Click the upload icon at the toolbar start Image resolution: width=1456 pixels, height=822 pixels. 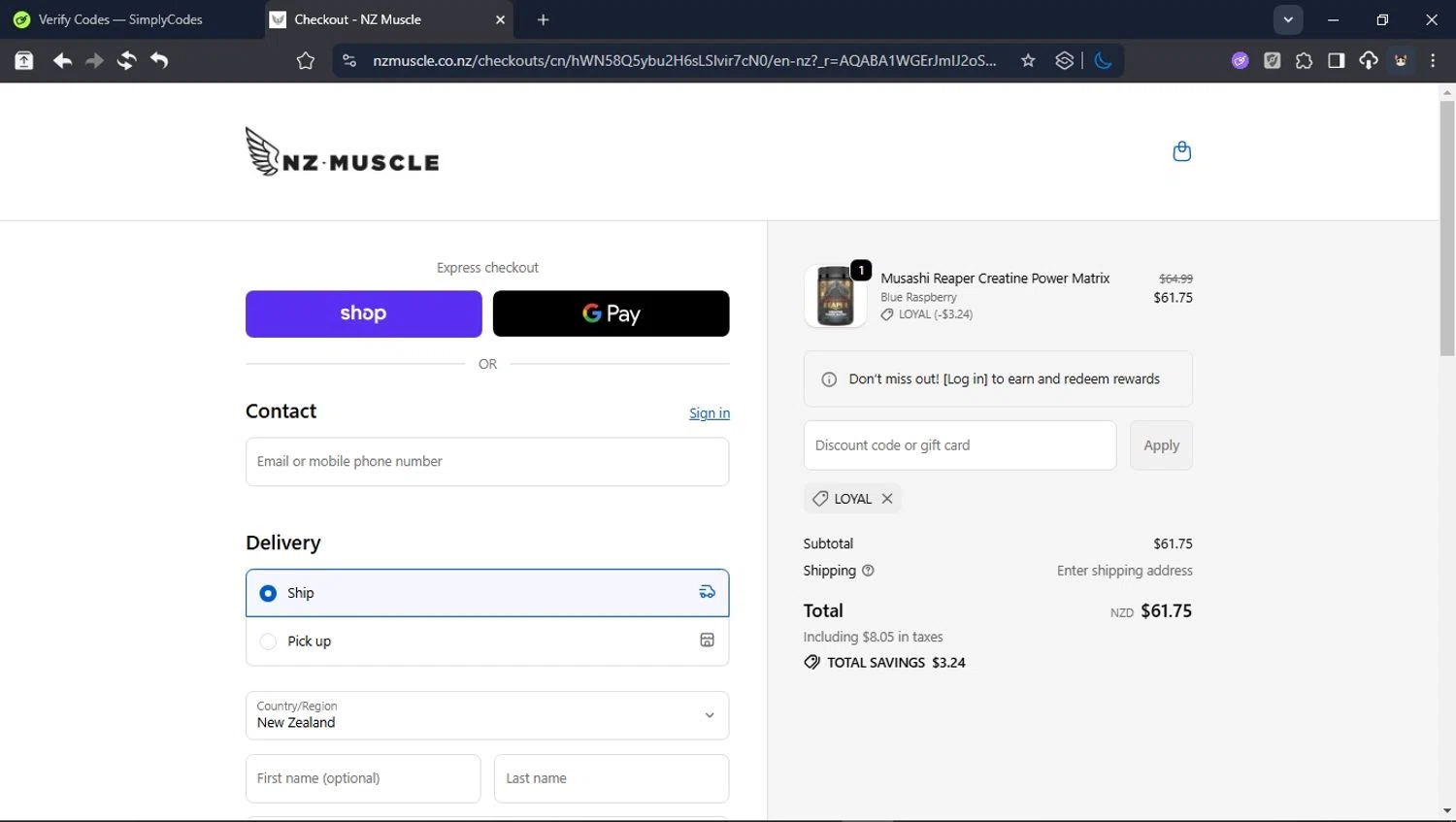click(24, 60)
